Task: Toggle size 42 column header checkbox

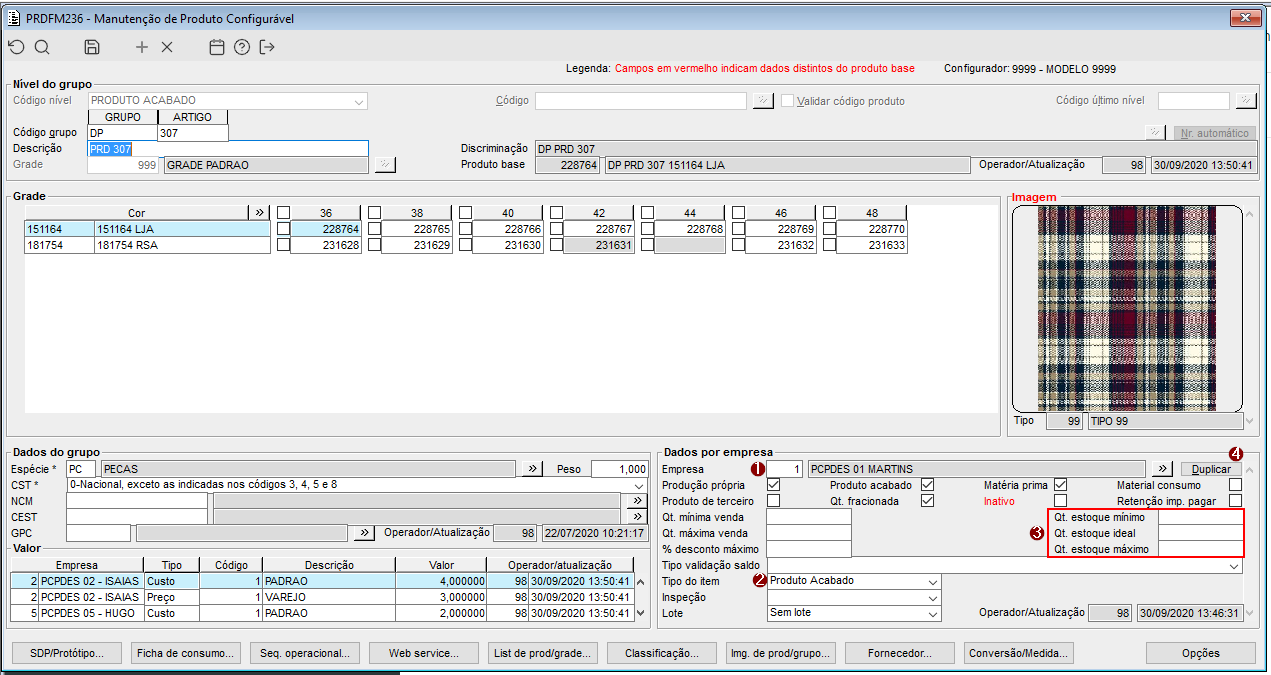Action: coord(557,212)
